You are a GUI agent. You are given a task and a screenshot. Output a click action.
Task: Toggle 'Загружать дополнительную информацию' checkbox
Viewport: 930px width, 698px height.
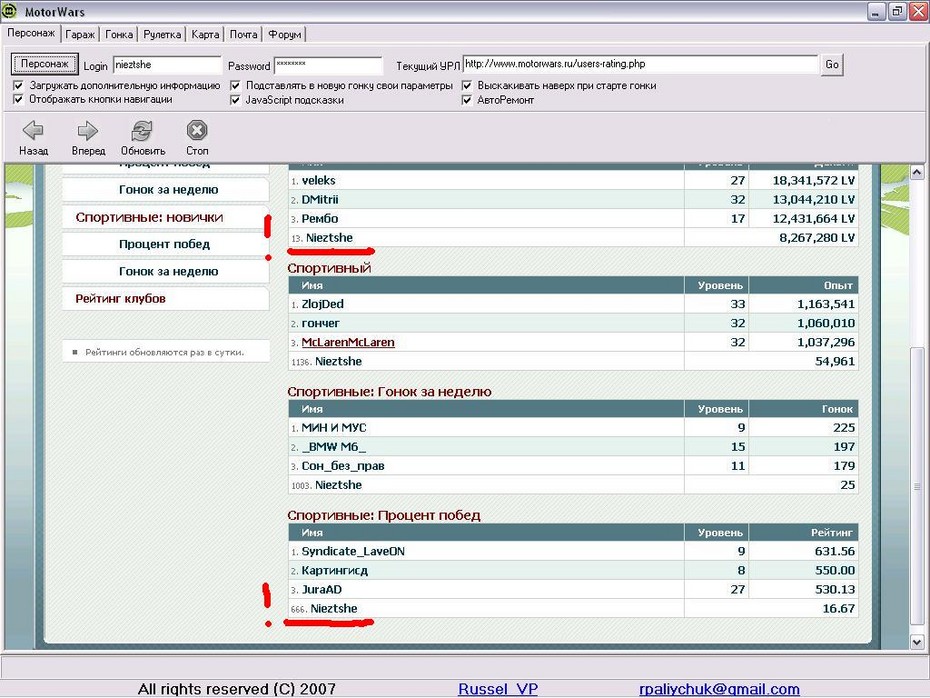coord(18,85)
